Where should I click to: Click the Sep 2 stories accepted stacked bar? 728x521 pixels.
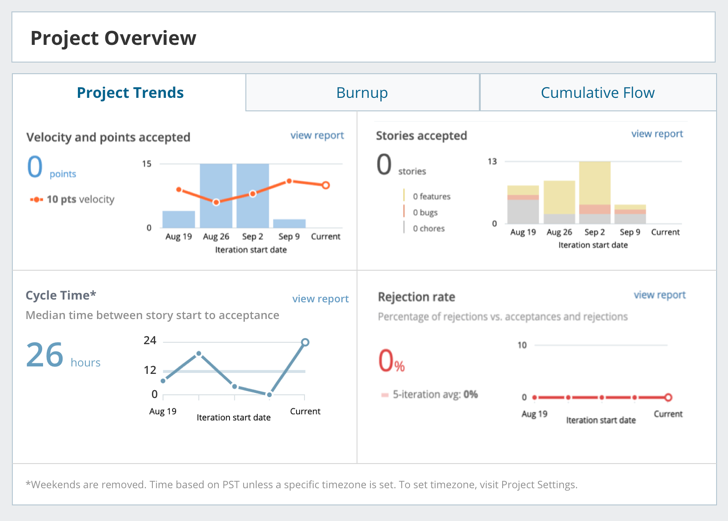(x=595, y=193)
